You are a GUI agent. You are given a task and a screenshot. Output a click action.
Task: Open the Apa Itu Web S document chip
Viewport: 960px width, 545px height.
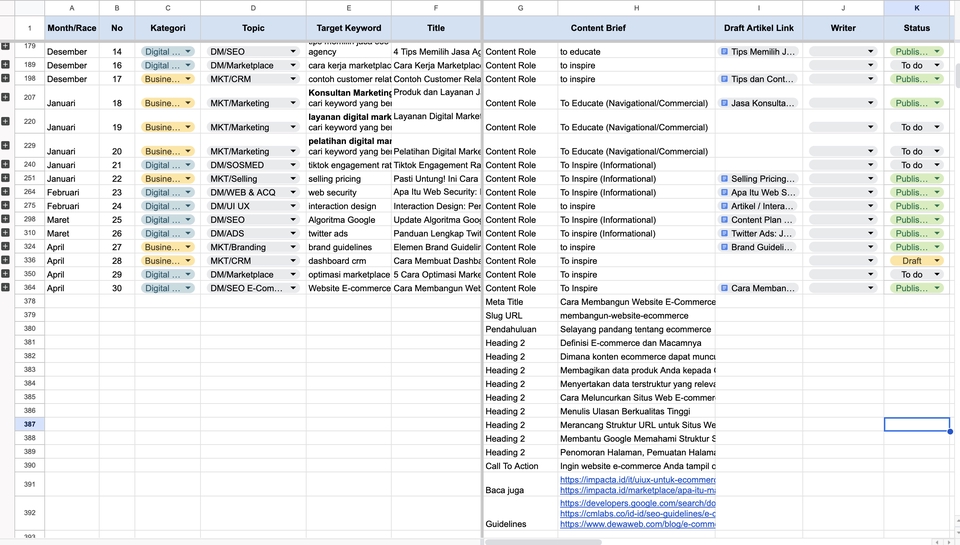click(x=758, y=193)
